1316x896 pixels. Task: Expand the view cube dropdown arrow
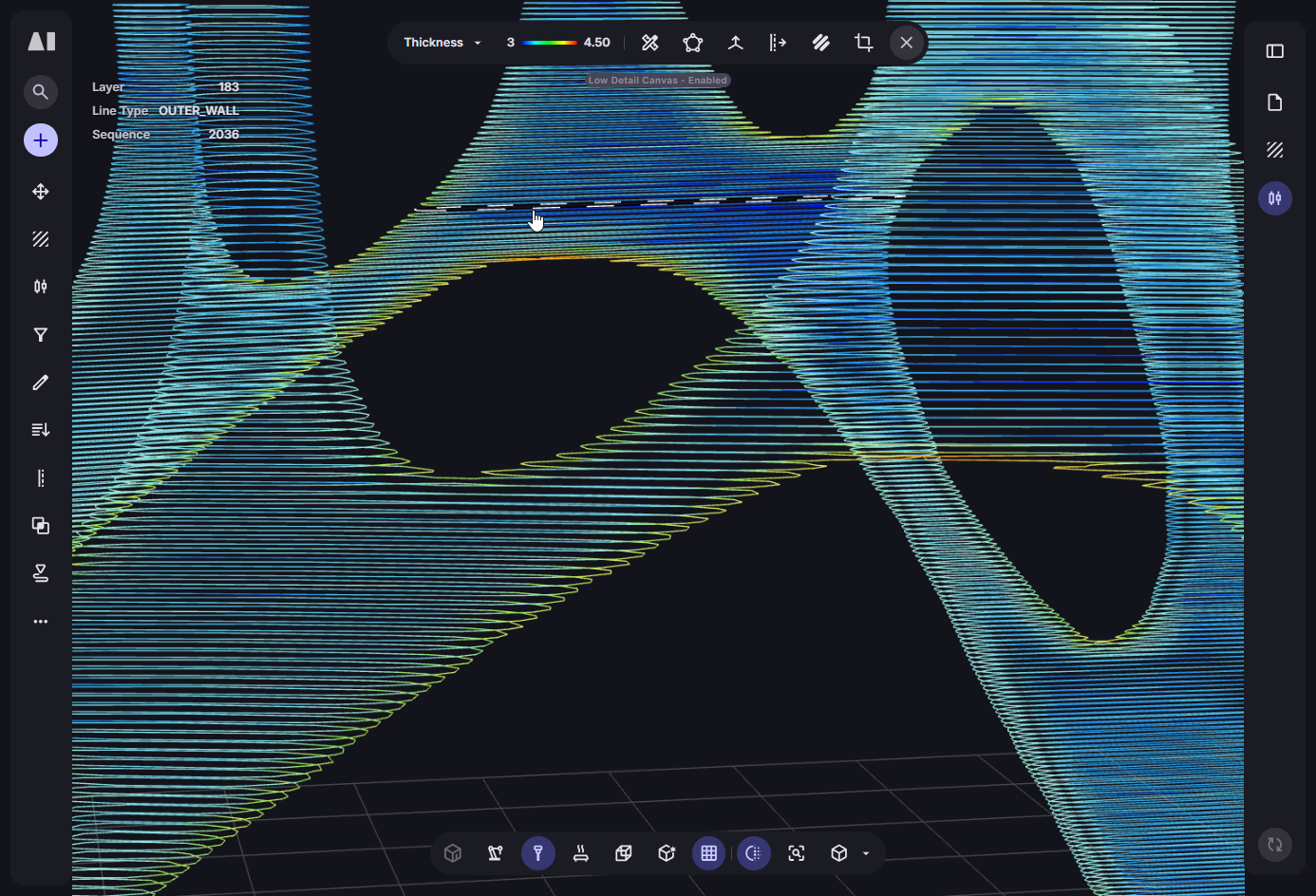[866, 853]
